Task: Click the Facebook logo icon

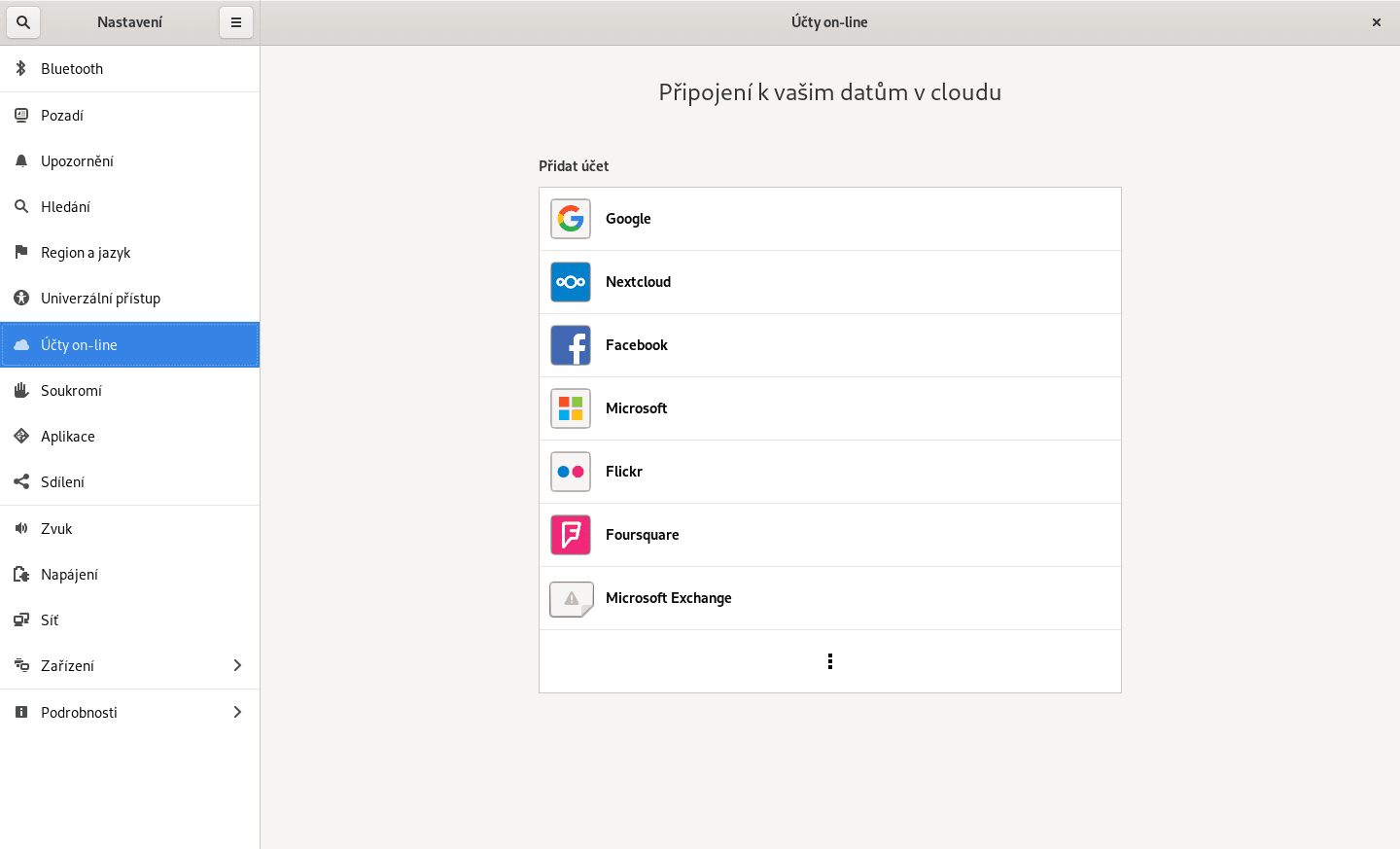Action: click(x=571, y=345)
